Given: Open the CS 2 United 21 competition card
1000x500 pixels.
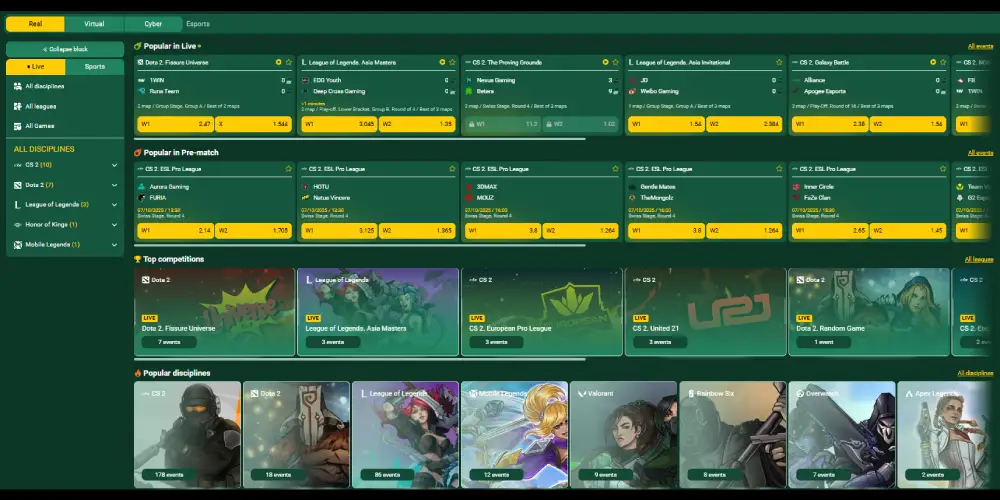Looking at the screenshot, I should (705, 312).
